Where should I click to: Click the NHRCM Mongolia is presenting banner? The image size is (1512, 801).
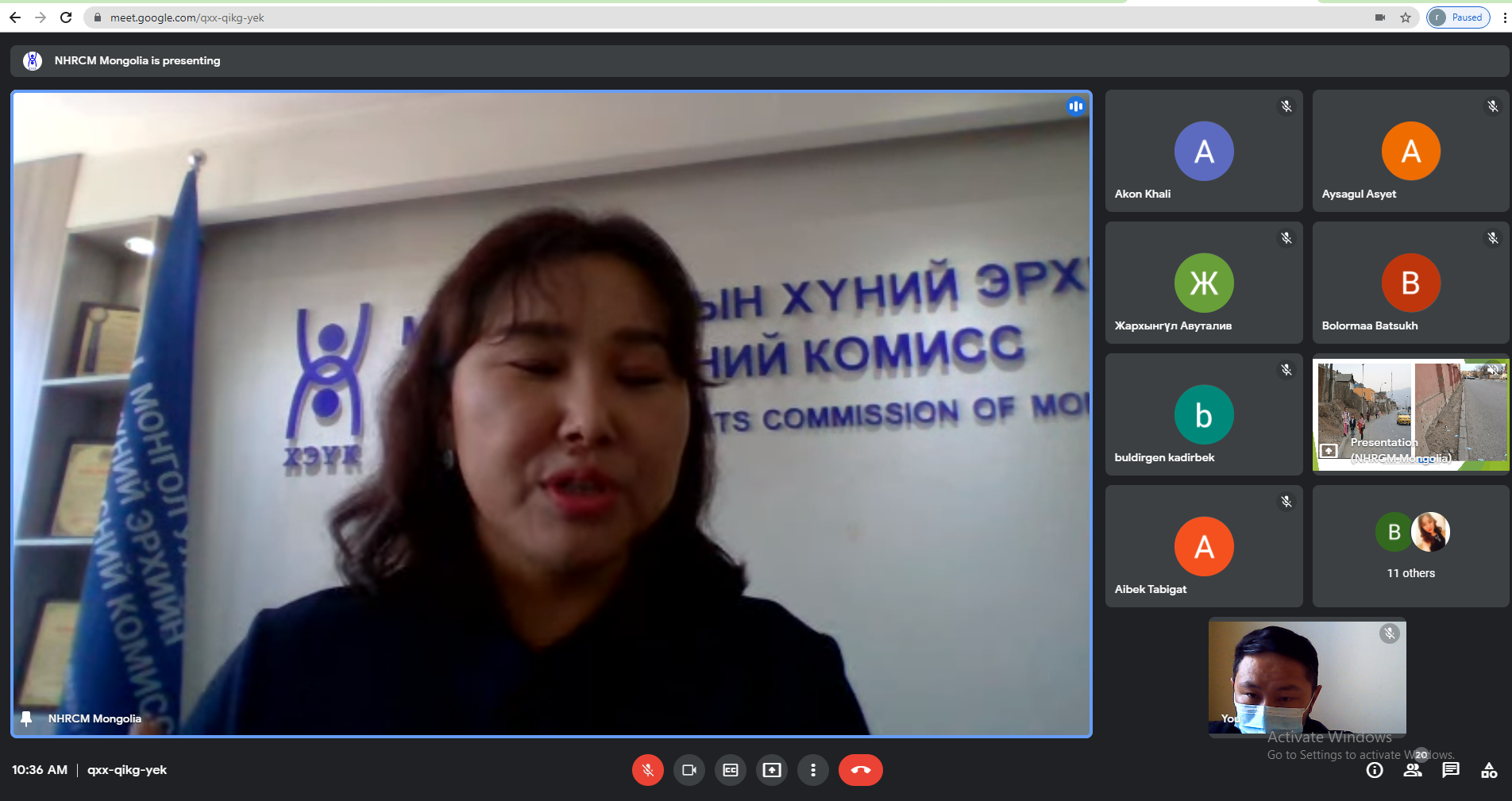[x=759, y=60]
